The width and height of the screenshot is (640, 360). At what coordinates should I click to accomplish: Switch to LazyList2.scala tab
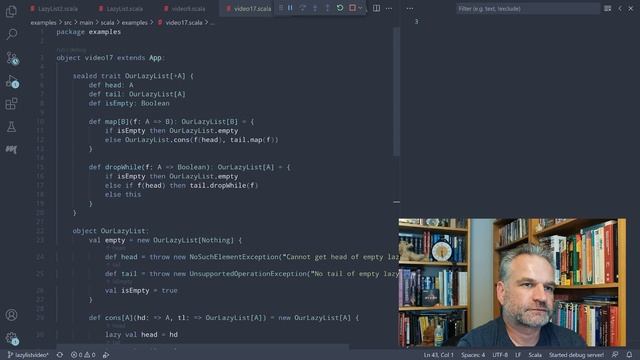pyautogui.click(x=54, y=9)
